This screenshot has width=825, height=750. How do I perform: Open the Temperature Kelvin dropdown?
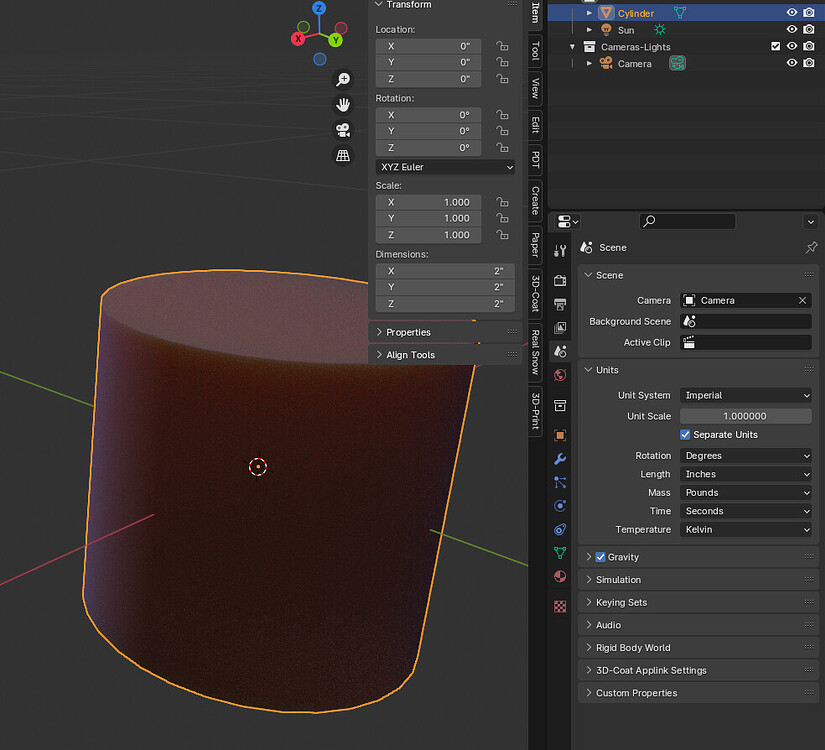tap(746, 529)
